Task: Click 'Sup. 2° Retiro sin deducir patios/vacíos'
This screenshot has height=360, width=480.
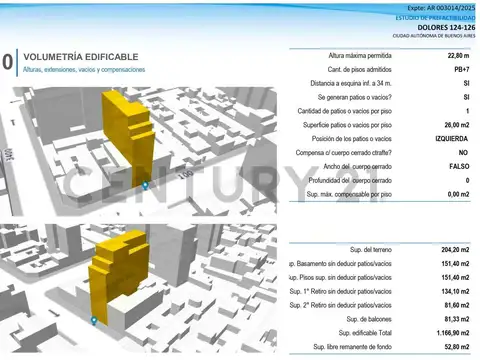Action: [x=341, y=305]
